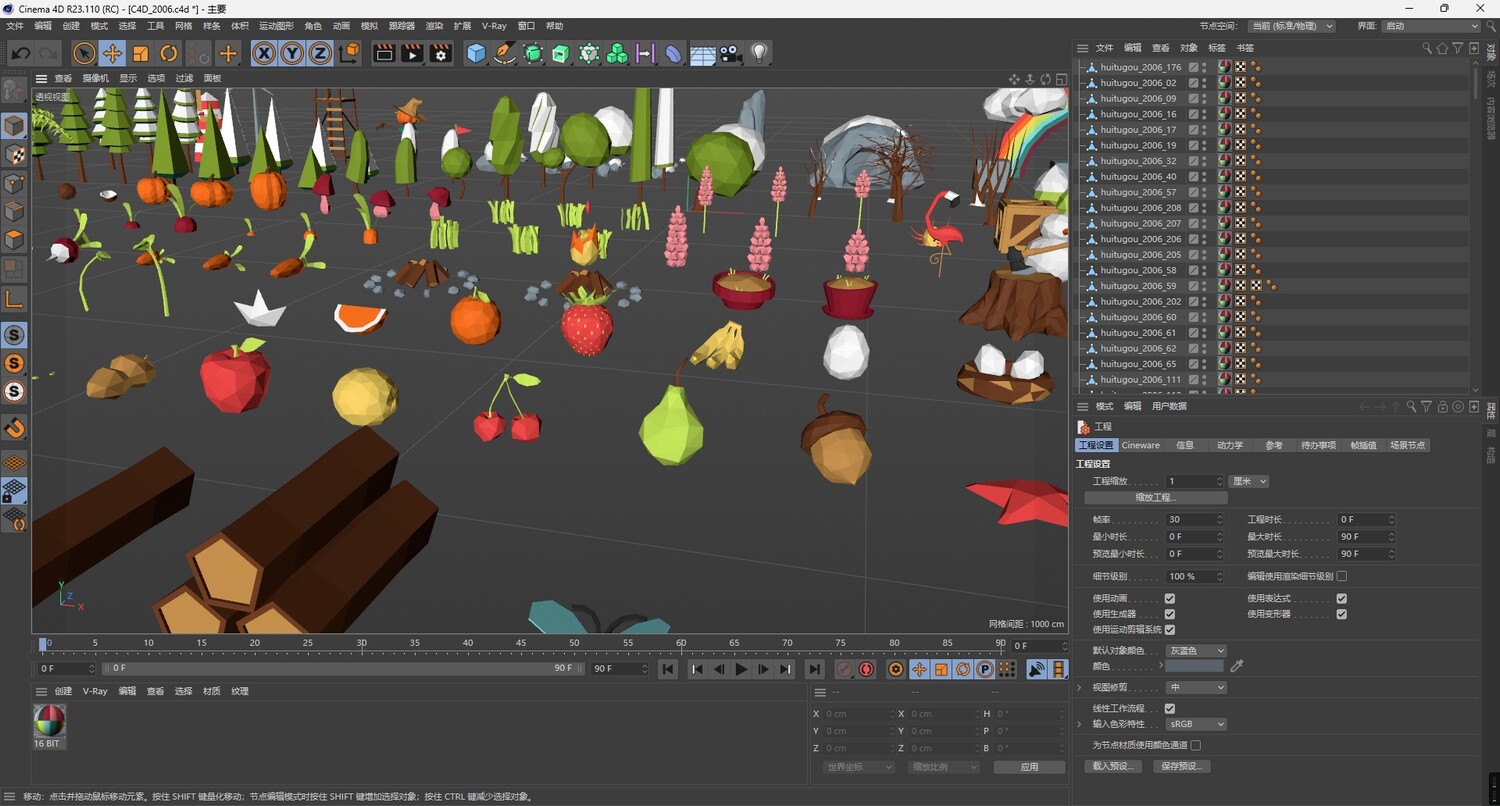Add a cube primitive from toolbar
The height and width of the screenshot is (806, 1500).
click(476, 53)
